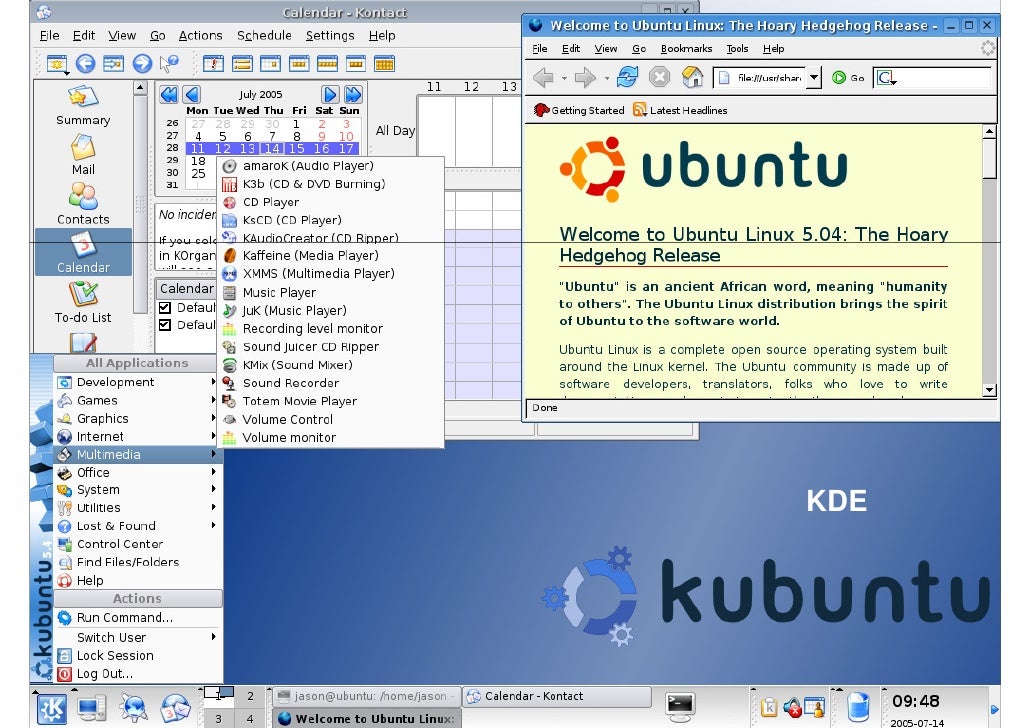Switch to virtual desktop 2 in pager
The image size is (1030, 728).
pyautogui.click(x=250, y=696)
